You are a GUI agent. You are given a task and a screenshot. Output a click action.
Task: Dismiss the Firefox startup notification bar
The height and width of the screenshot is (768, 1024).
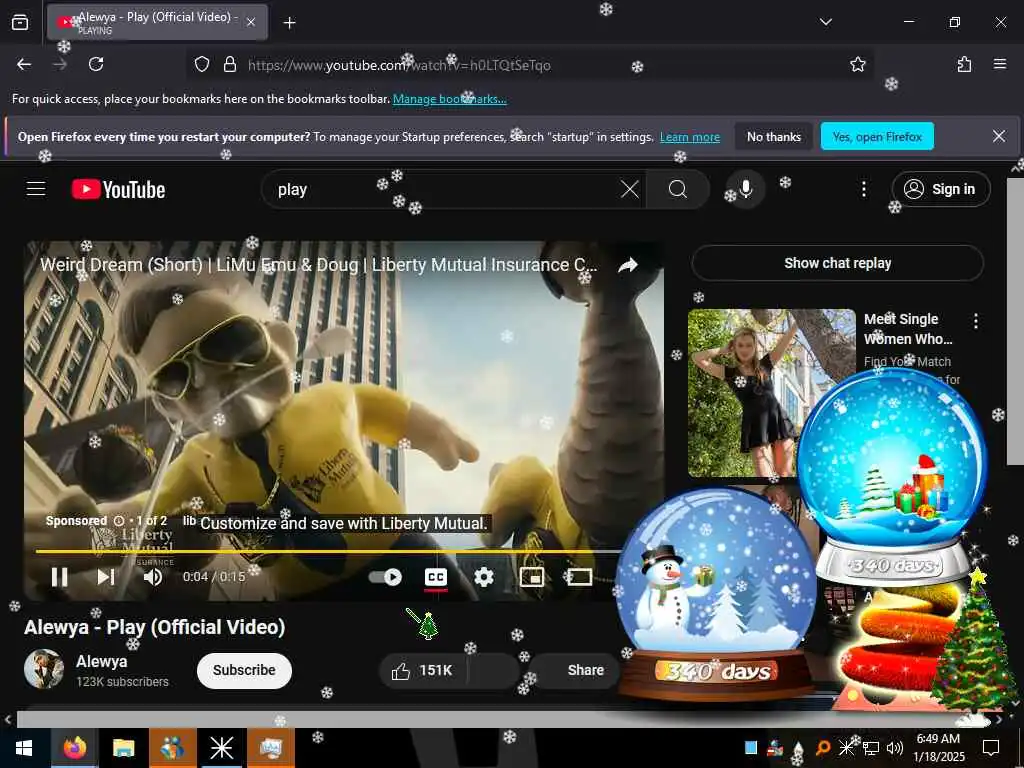(x=999, y=136)
